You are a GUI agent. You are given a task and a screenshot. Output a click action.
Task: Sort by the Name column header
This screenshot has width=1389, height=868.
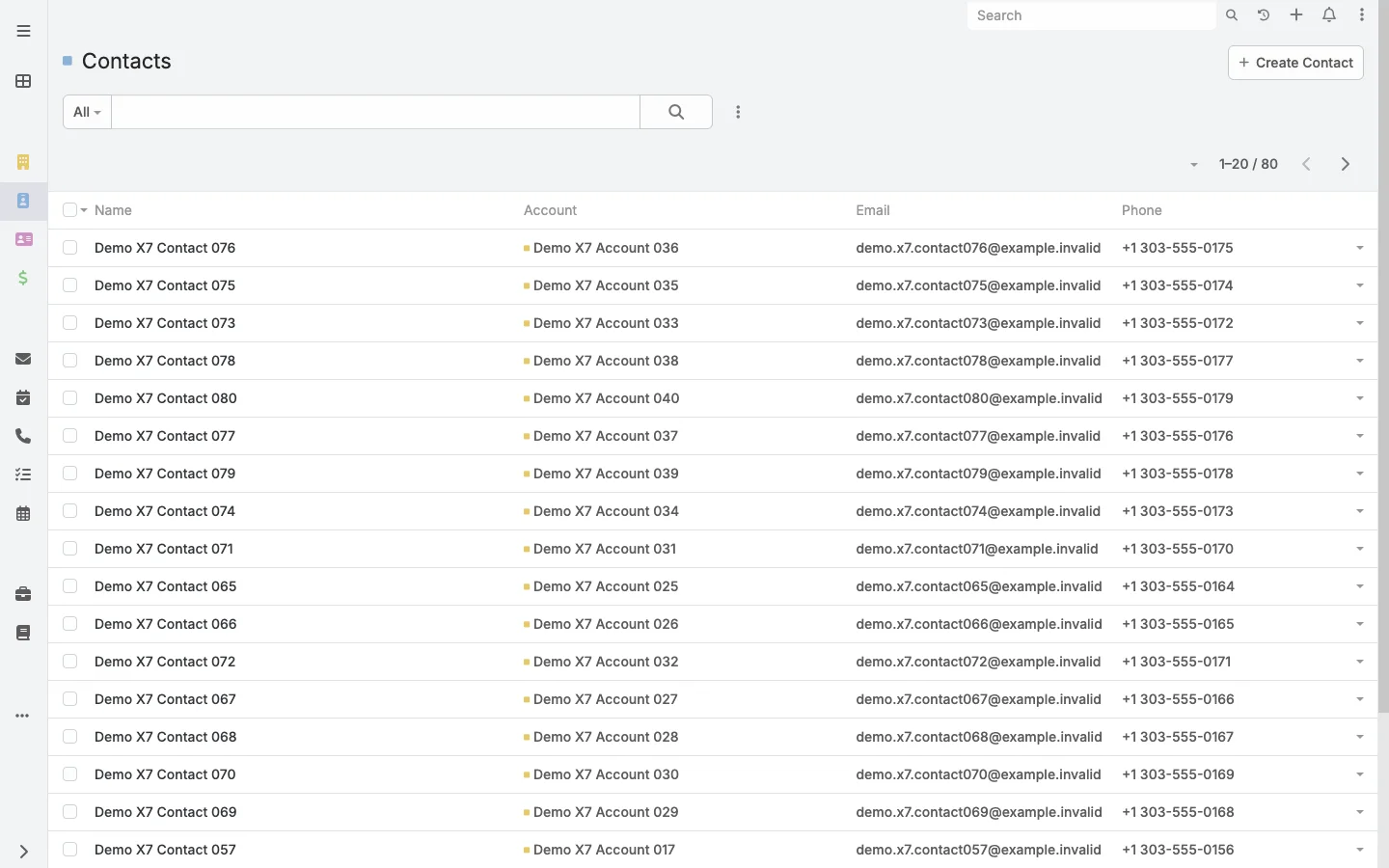point(113,210)
